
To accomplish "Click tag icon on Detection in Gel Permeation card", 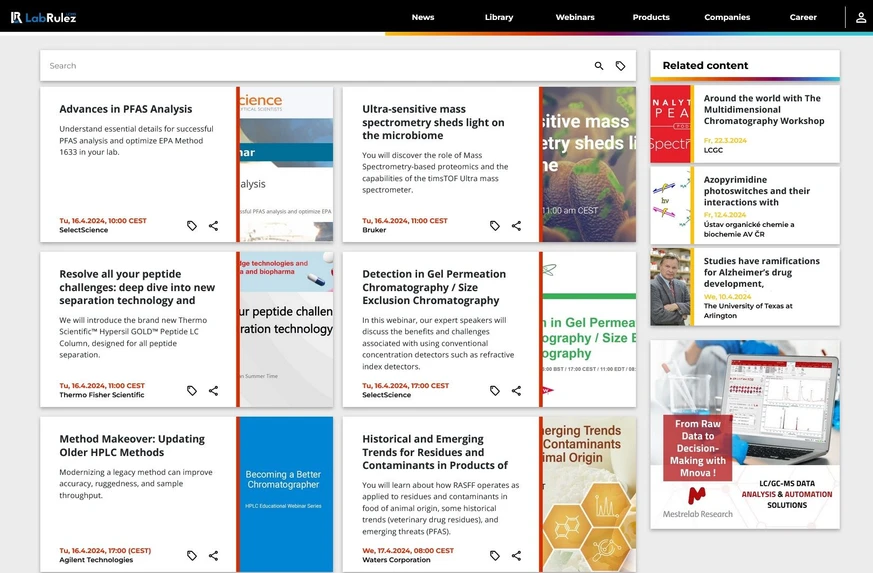I will pos(495,390).
